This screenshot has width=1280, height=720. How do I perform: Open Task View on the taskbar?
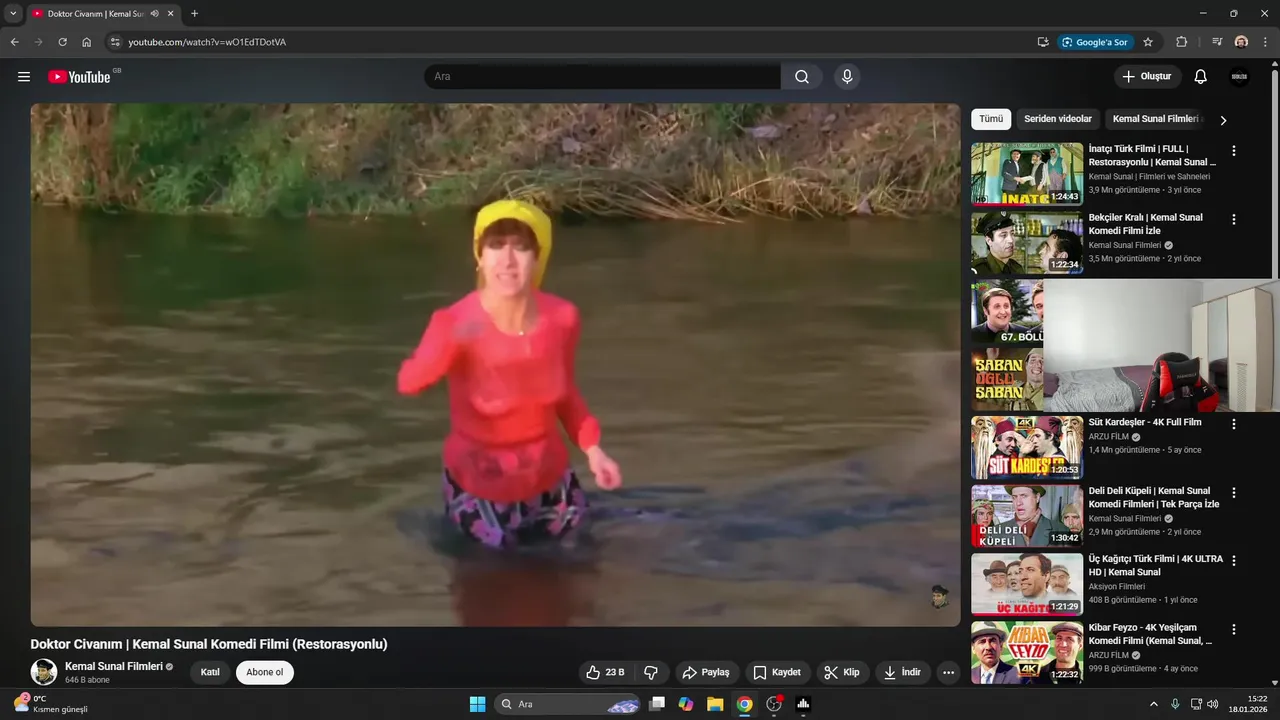point(657,704)
